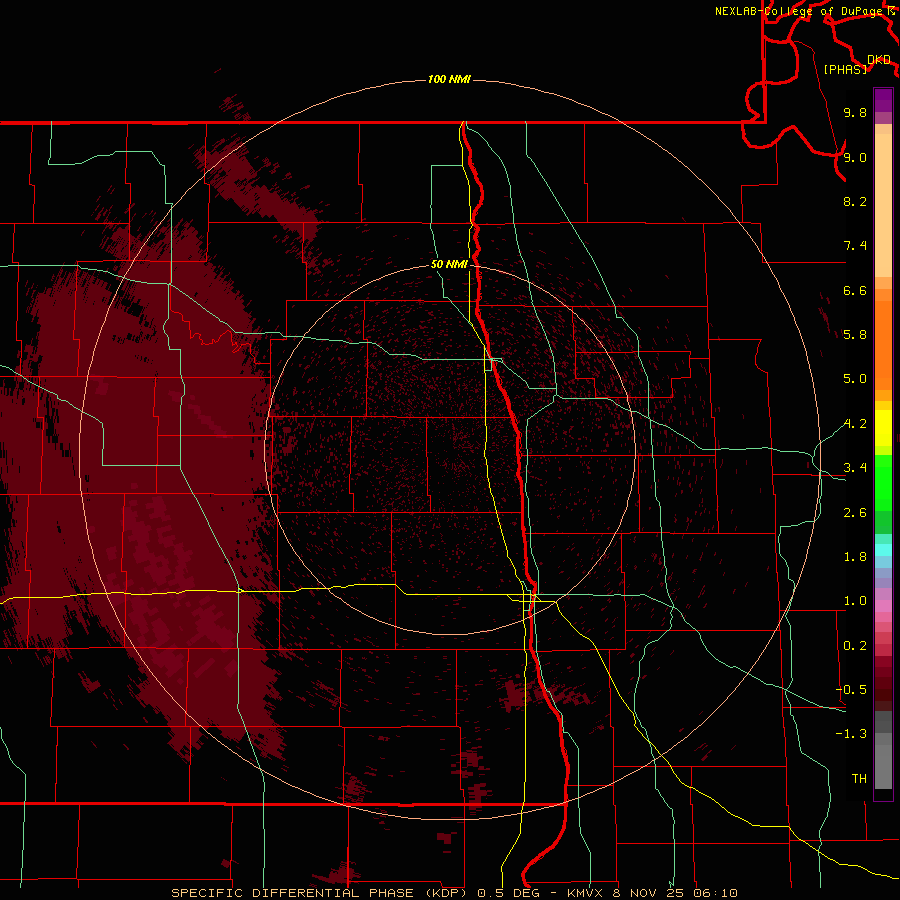Click the 8 NOV 25 date text
The image size is (900, 900).
click(x=649, y=893)
